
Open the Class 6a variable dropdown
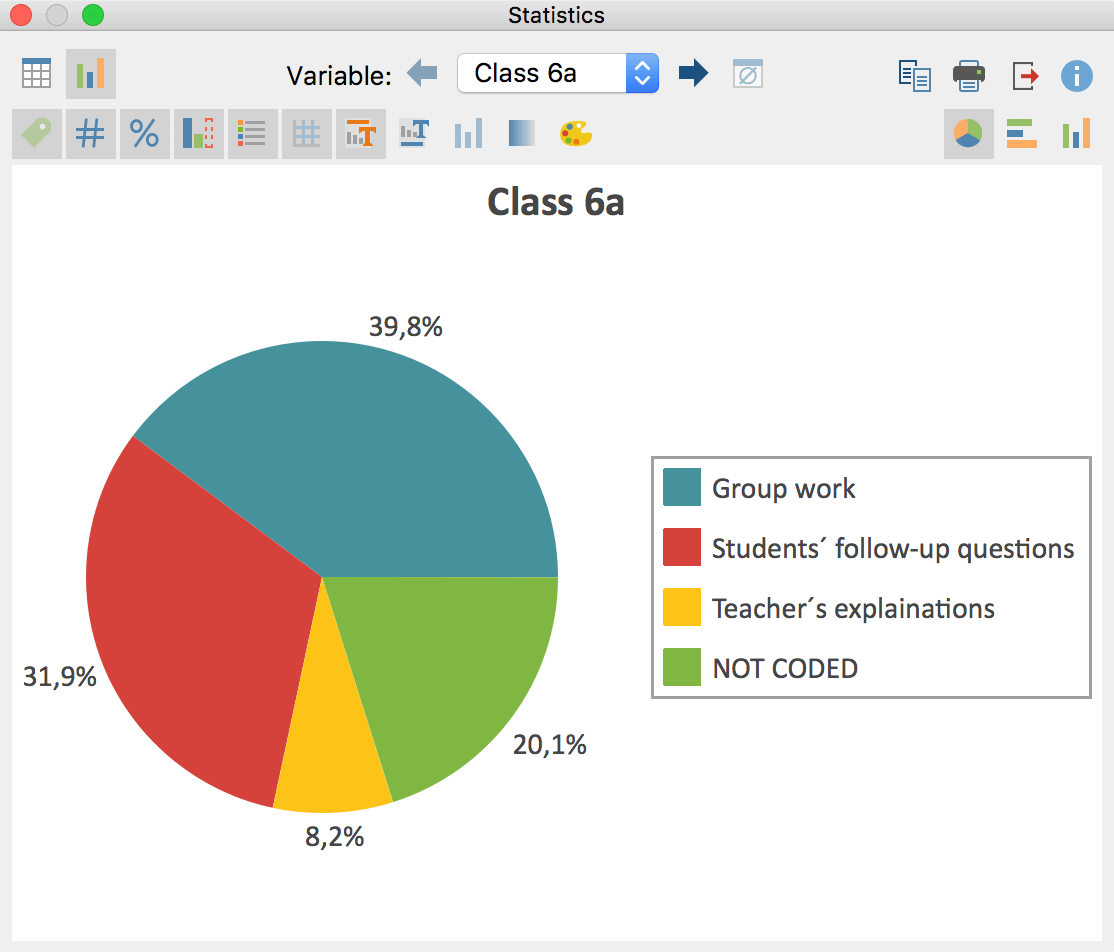[x=558, y=73]
